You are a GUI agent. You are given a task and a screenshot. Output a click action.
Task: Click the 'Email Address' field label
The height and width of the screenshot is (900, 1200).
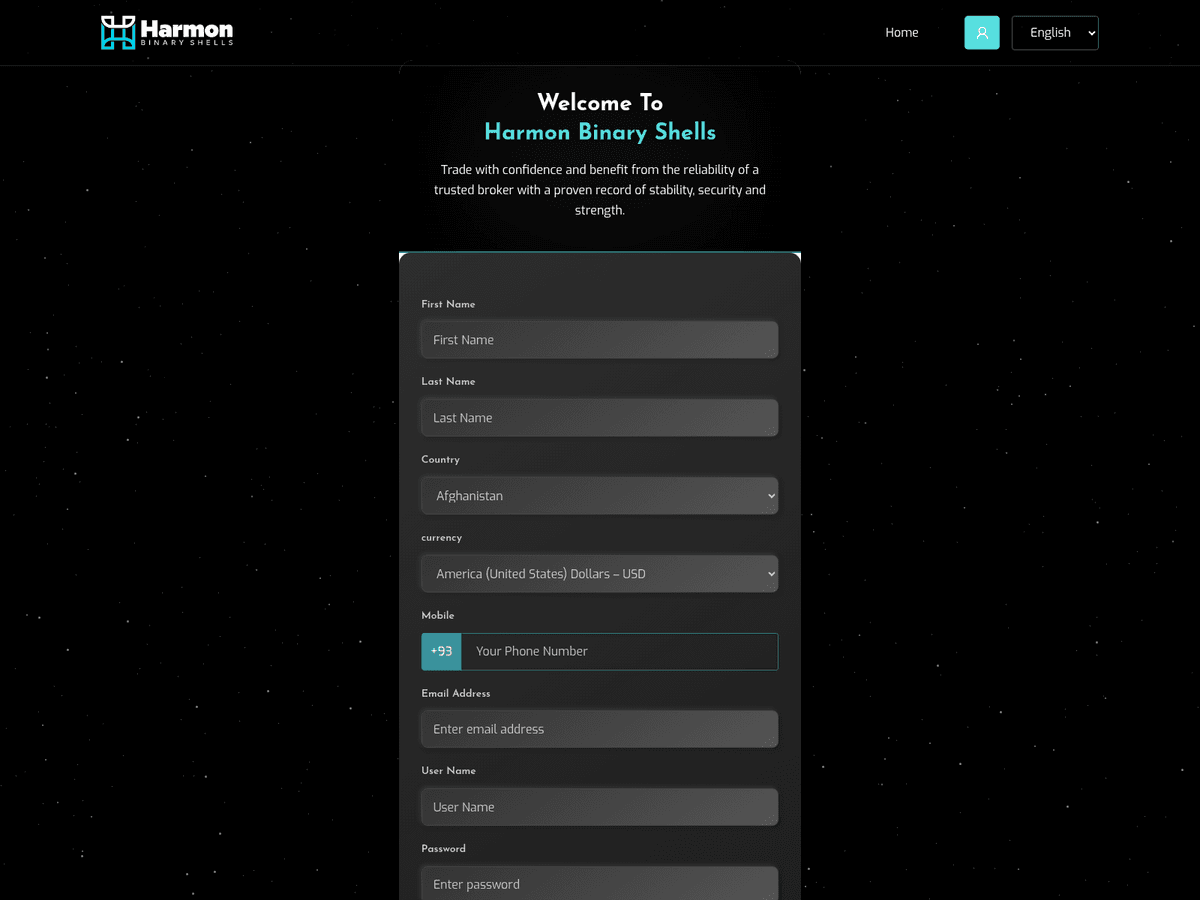[456, 693]
